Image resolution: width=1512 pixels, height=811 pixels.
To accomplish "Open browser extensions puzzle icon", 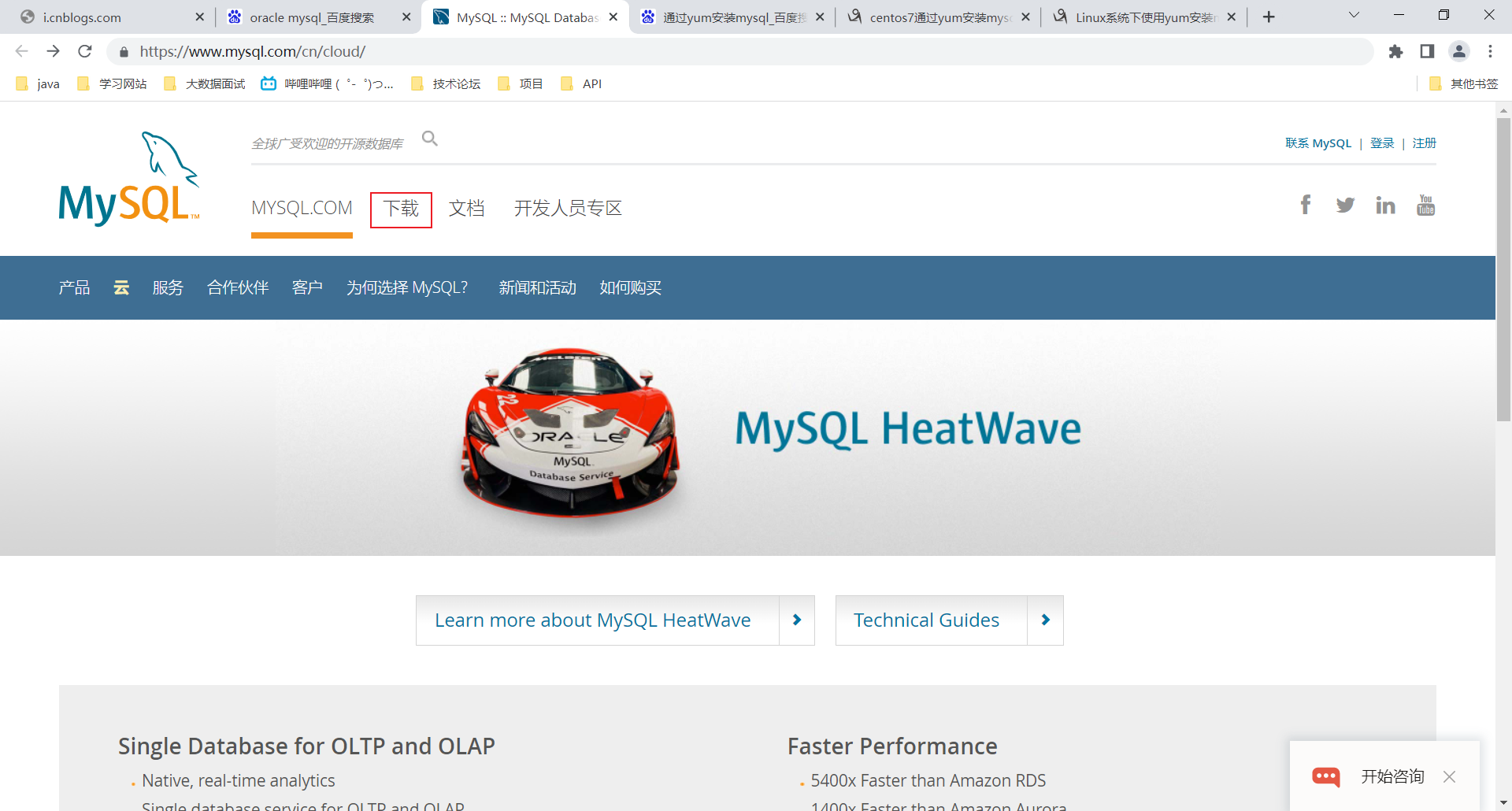I will tap(1395, 51).
